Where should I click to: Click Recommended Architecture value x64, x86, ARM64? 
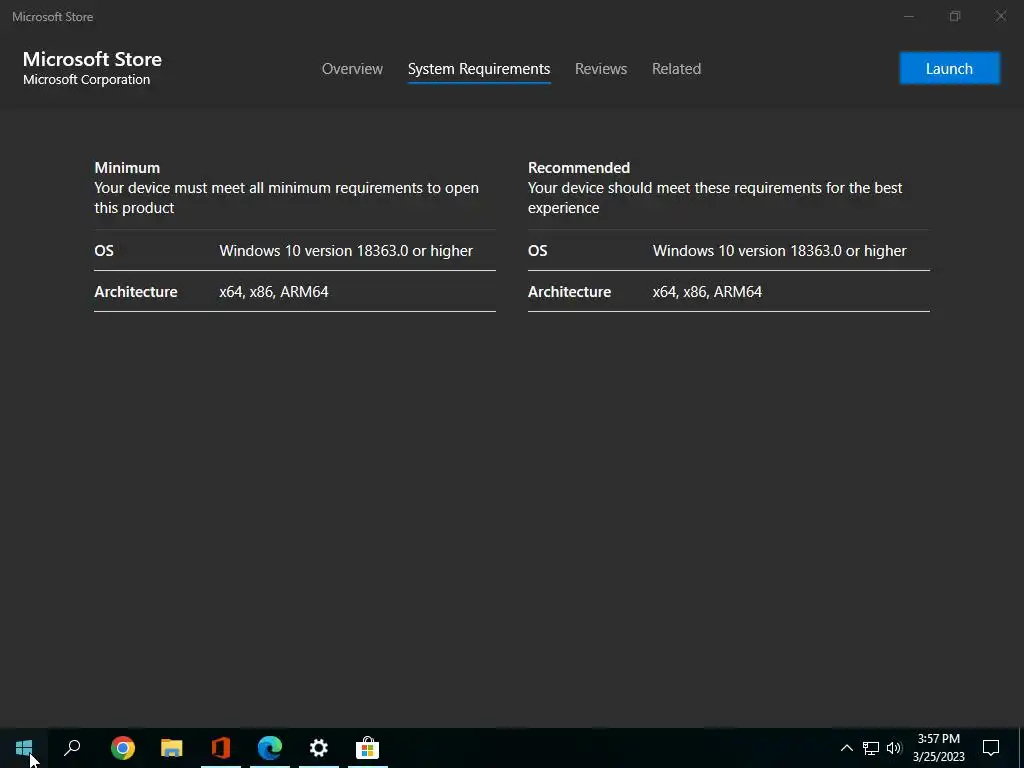707,292
